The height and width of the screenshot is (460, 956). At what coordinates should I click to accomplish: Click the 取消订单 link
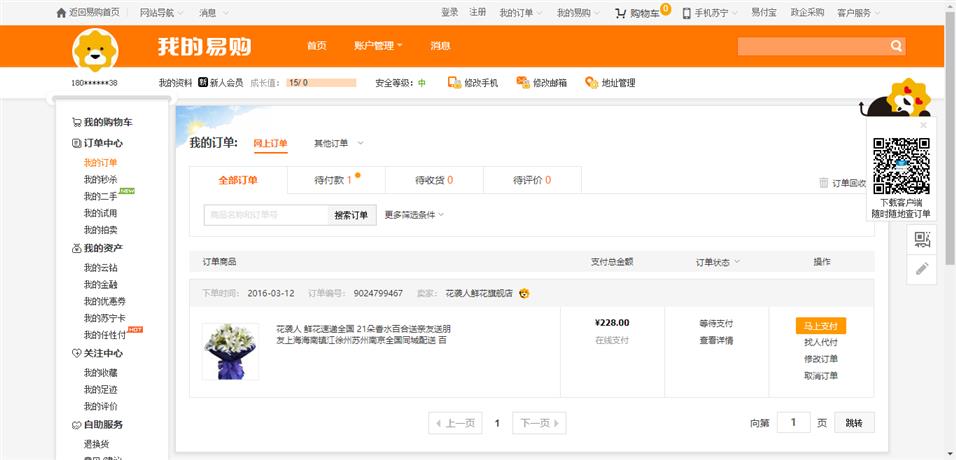(821, 376)
